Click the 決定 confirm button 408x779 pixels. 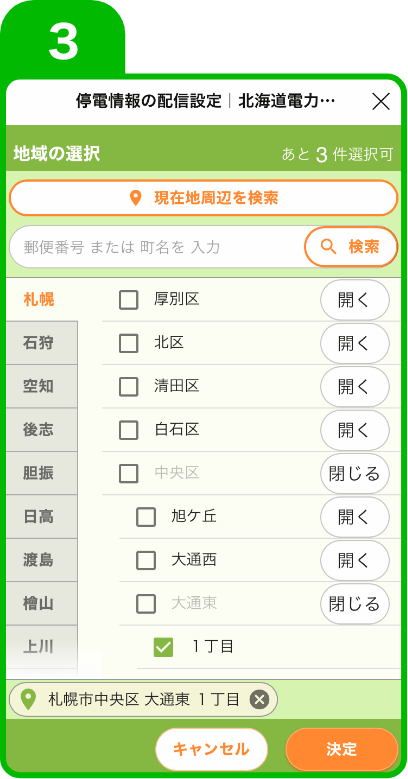tap(342, 749)
